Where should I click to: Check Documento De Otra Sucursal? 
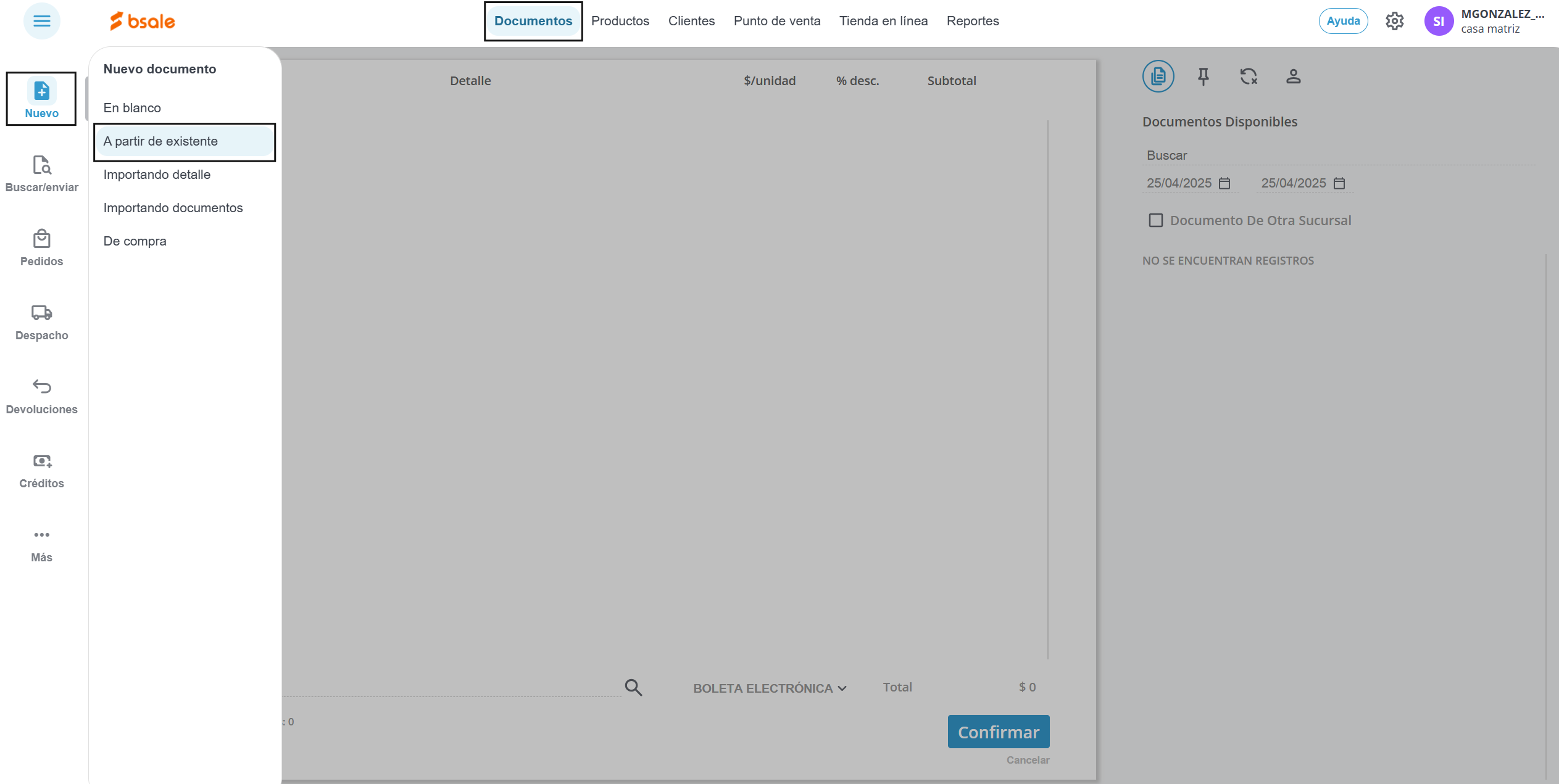tap(1155, 220)
